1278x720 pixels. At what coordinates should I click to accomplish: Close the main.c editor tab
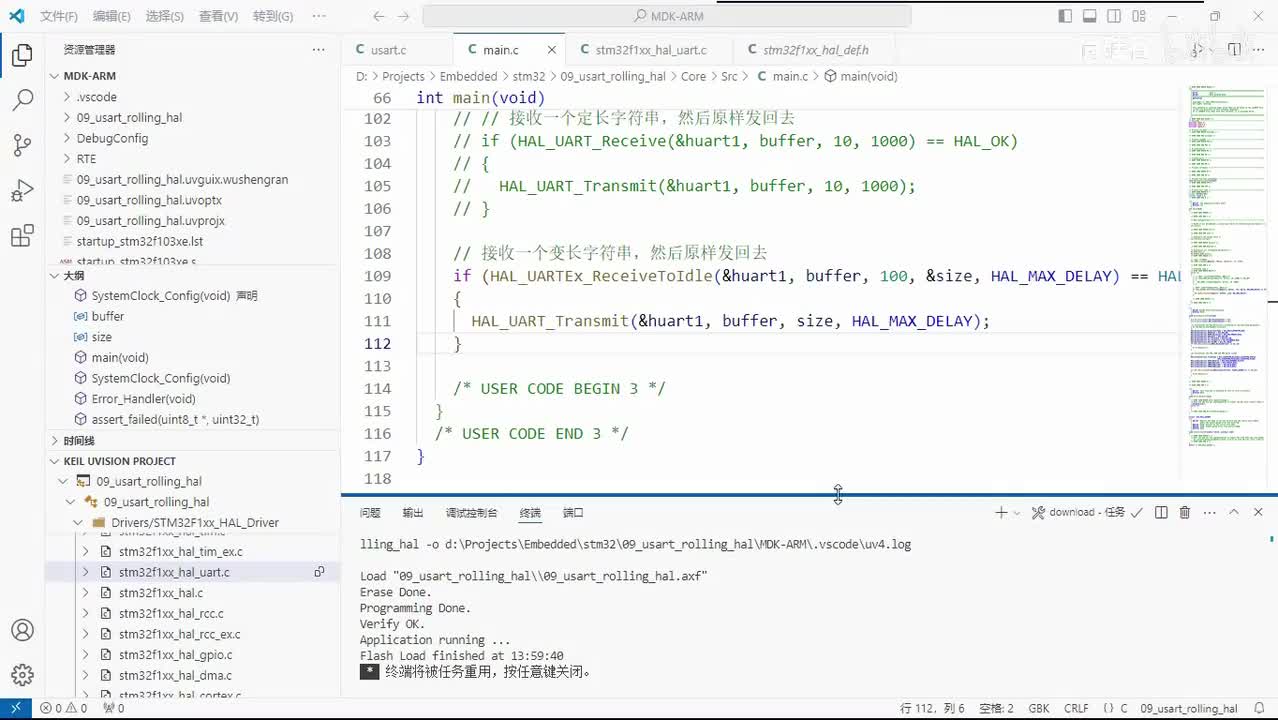[551, 49]
